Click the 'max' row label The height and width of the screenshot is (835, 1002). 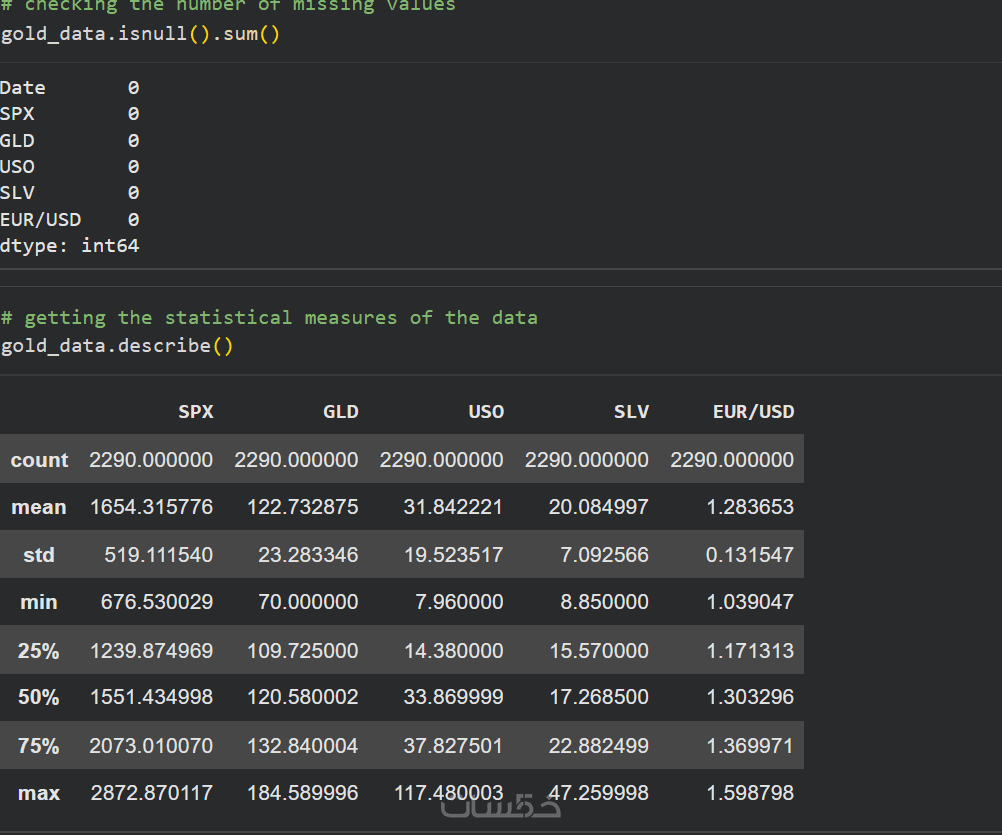click(39, 793)
